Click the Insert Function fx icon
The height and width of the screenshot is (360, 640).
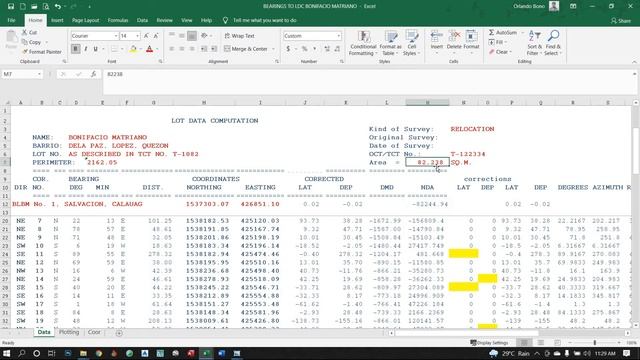[93, 74]
